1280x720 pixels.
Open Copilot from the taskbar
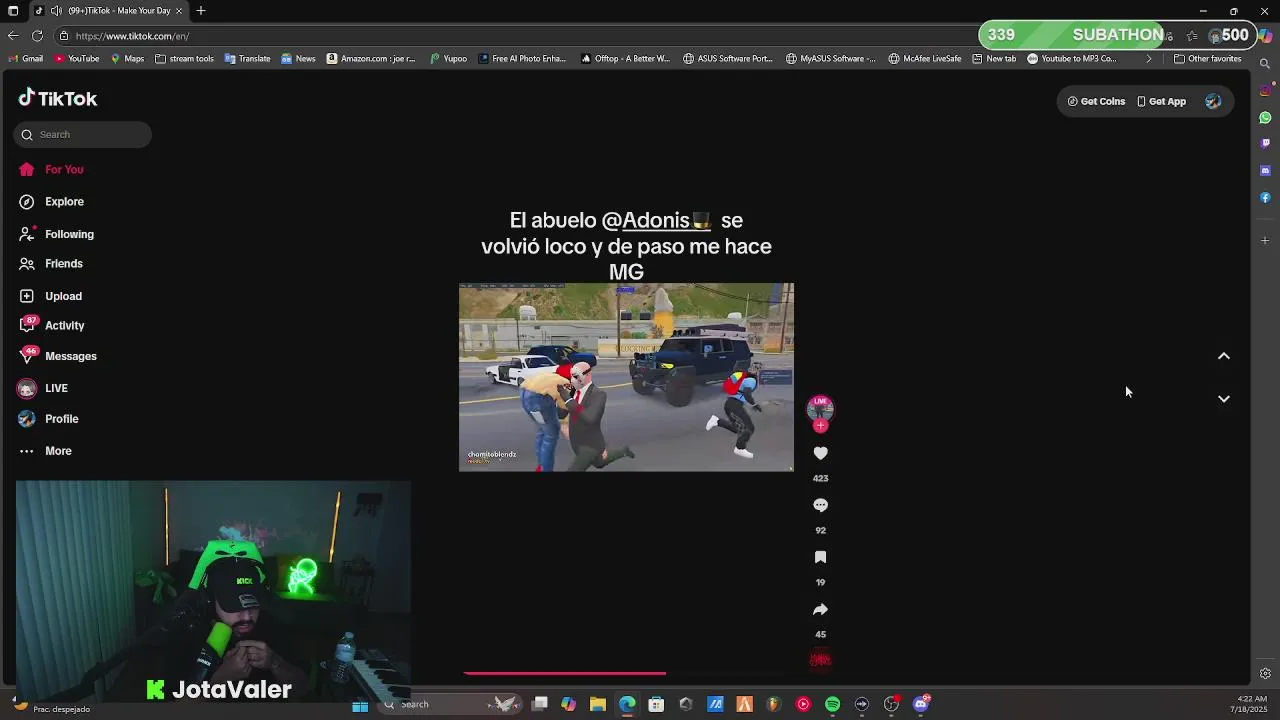pyautogui.click(x=568, y=705)
